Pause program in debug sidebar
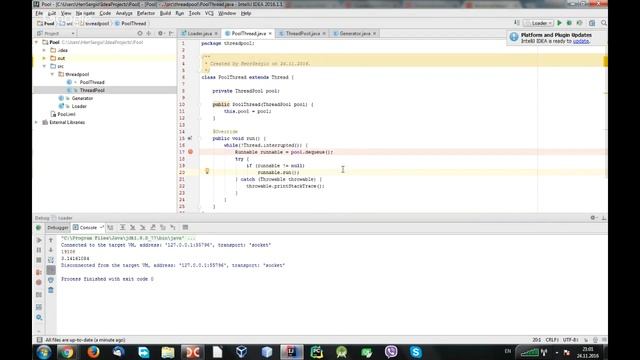 (39, 250)
